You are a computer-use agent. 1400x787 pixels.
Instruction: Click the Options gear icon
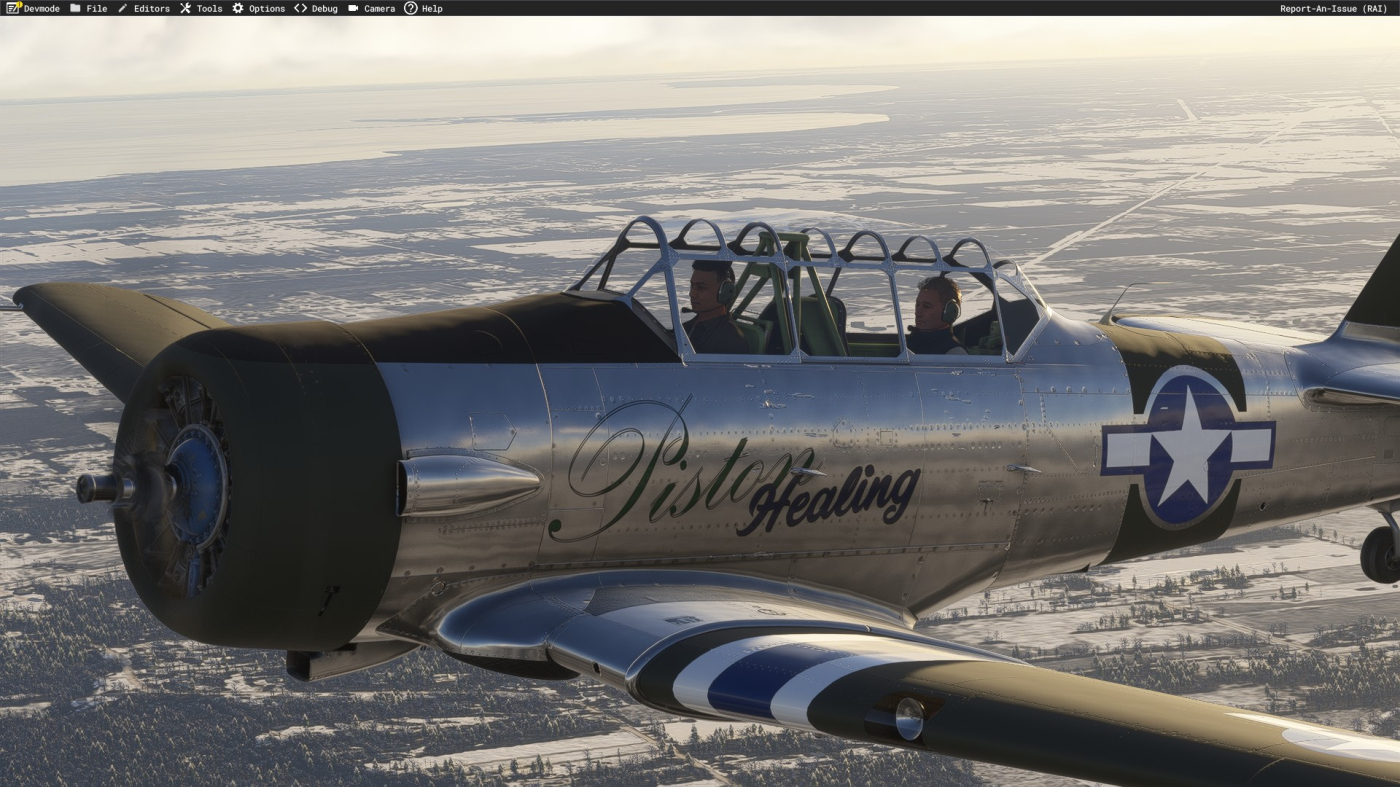click(238, 8)
